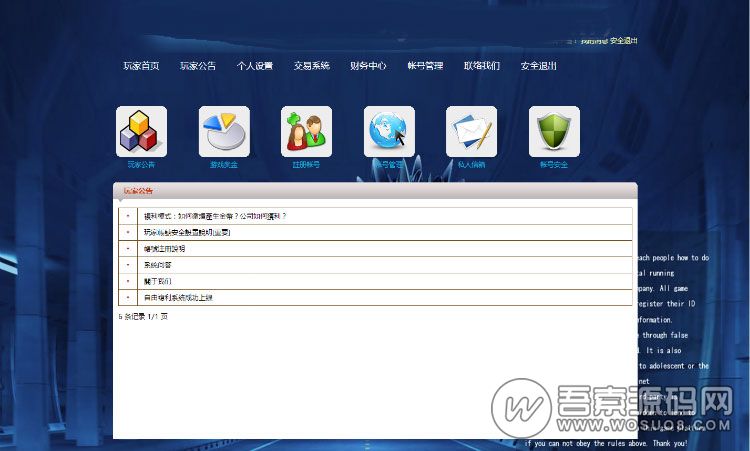Viewport: 750px width, 451px height.
Task: Open first announcement about 獎利模式
Action: (x=215, y=216)
